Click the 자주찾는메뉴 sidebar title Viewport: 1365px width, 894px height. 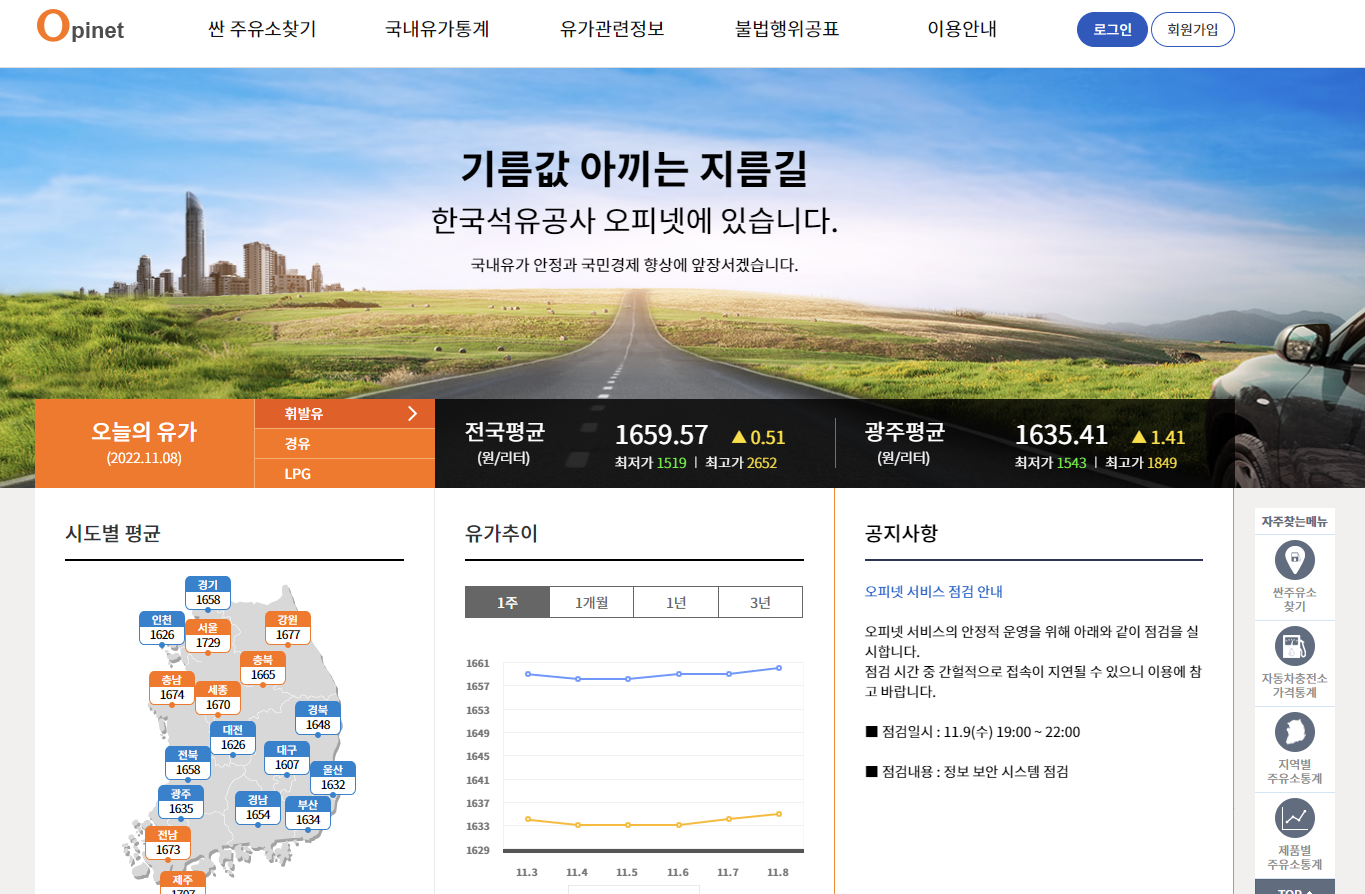pyautogui.click(x=1295, y=521)
